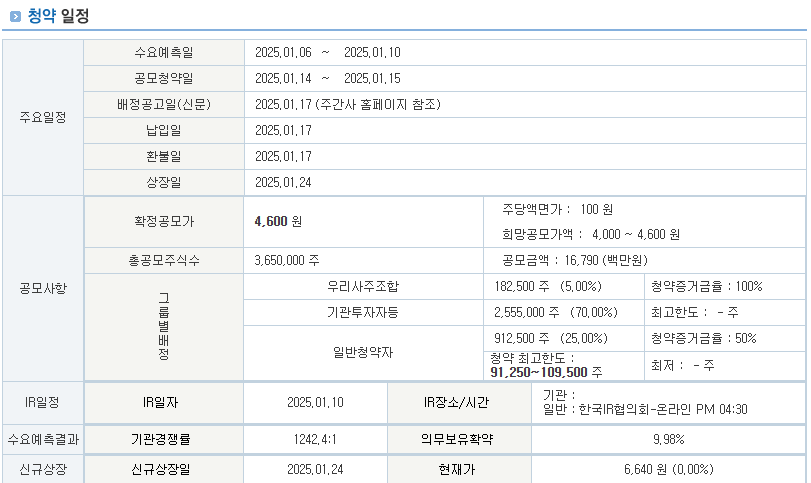
Task: Click 청약증거금율 : 50% text
Action: click(x=703, y=338)
